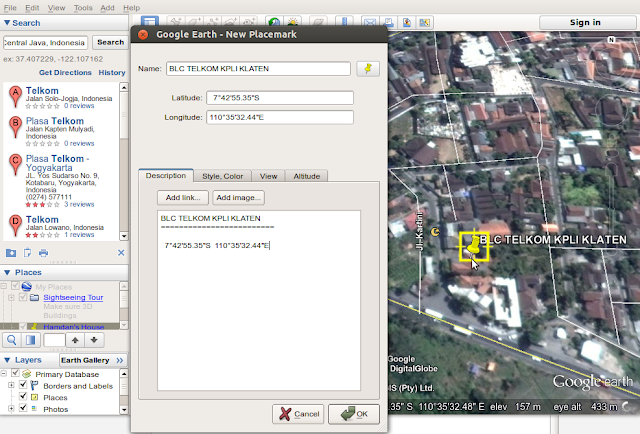
Task: Toggle the Borders and Labels checkbox
Action: [23, 385]
